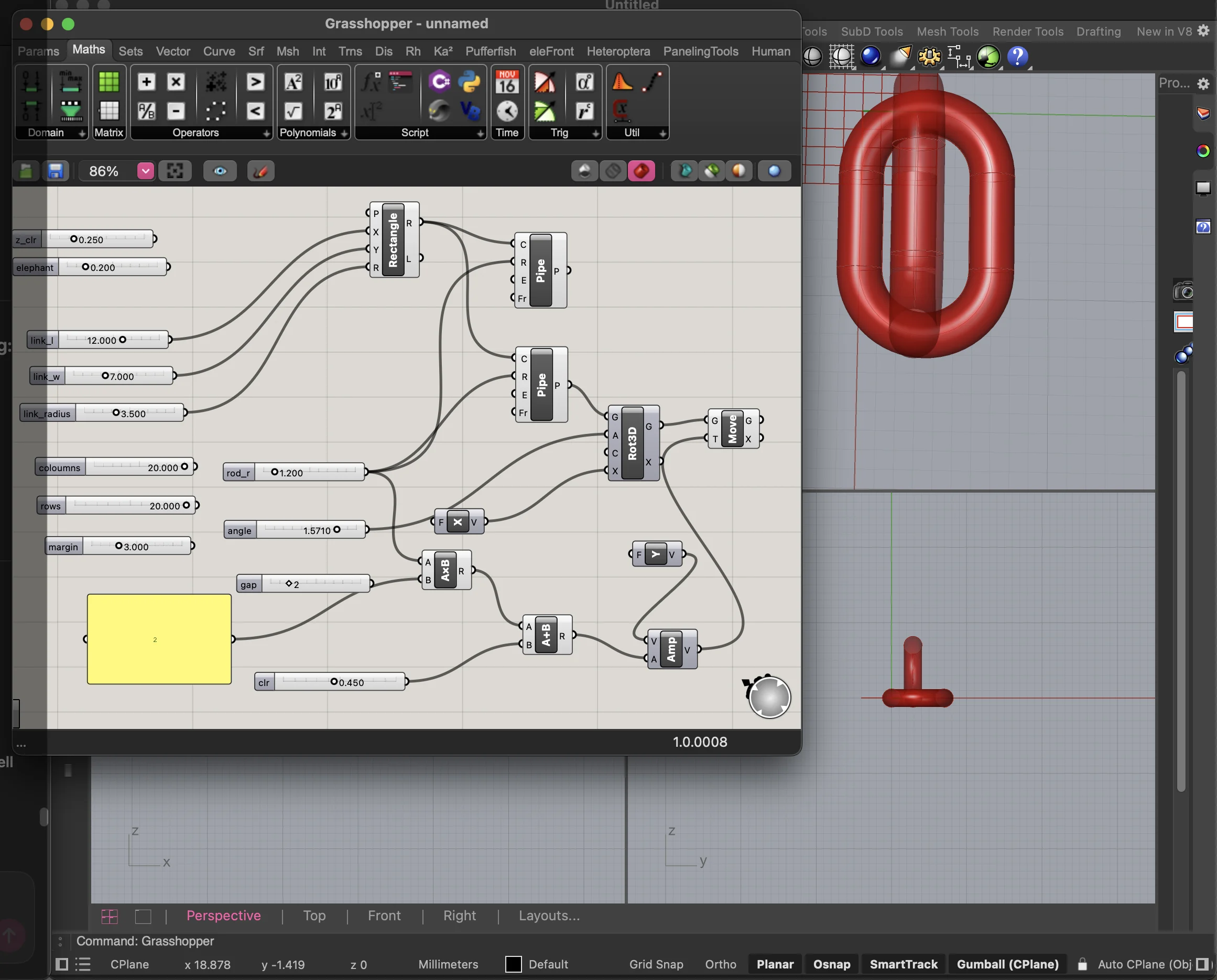Switch to the Top viewport tab
The image size is (1217, 980).
(x=314, y=916)
